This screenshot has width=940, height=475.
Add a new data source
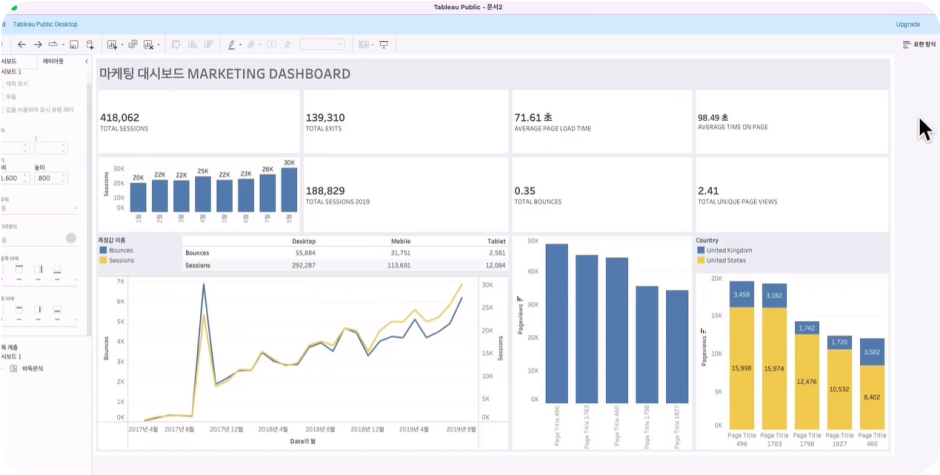coord(90,44)
